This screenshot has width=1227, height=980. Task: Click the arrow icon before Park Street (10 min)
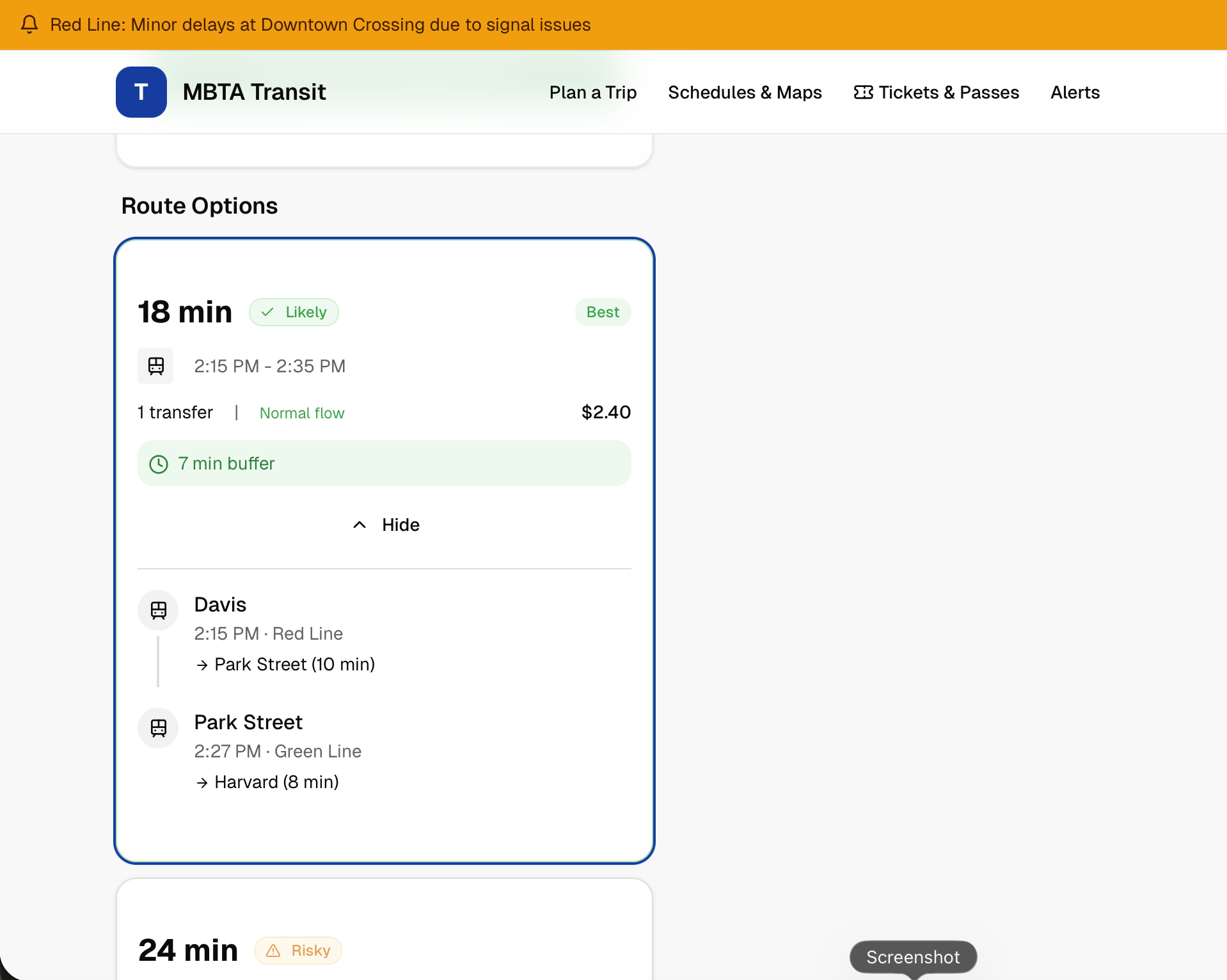coord(202,665)
